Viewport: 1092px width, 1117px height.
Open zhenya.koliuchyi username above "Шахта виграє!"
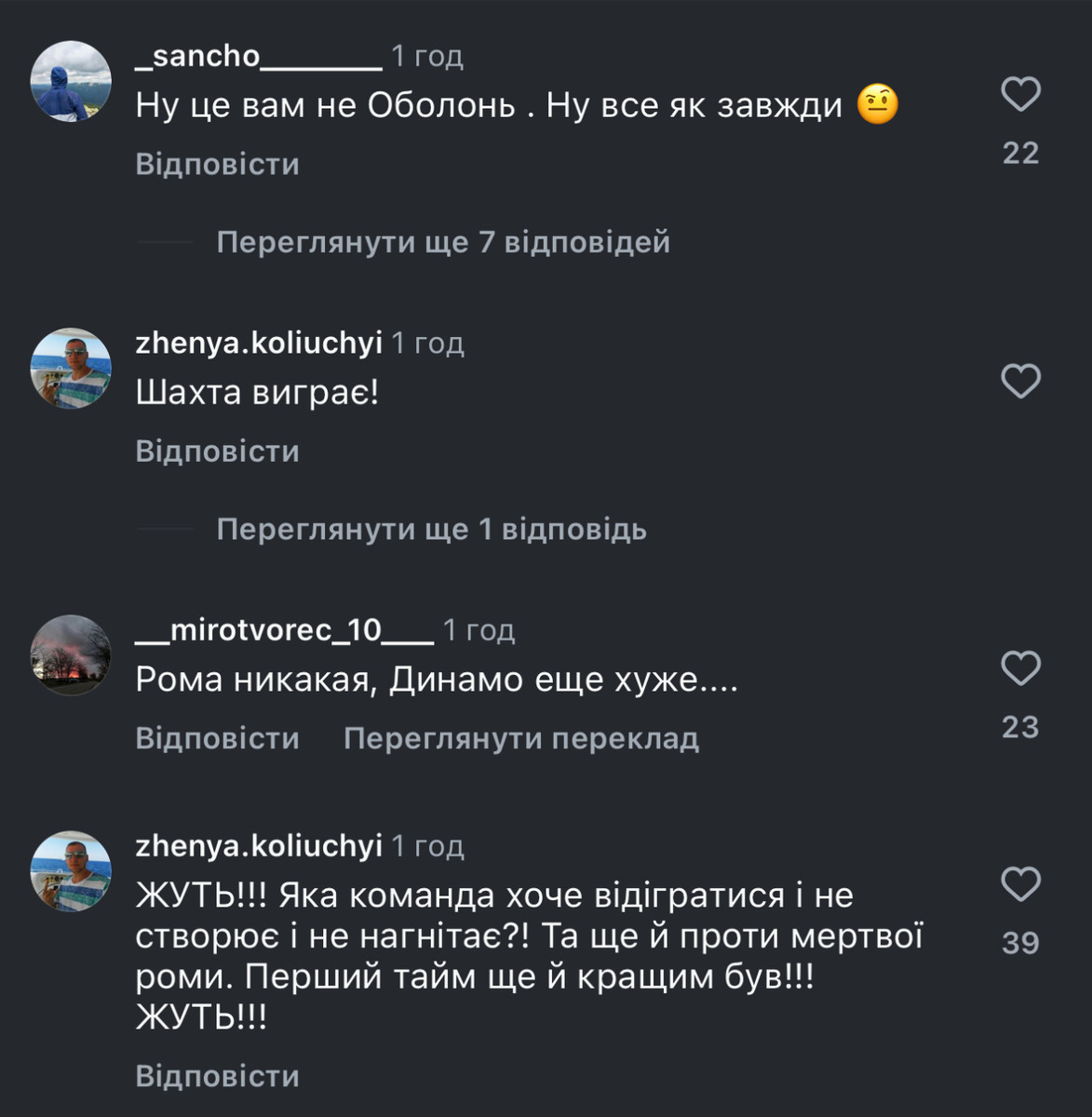pos(259,343)
